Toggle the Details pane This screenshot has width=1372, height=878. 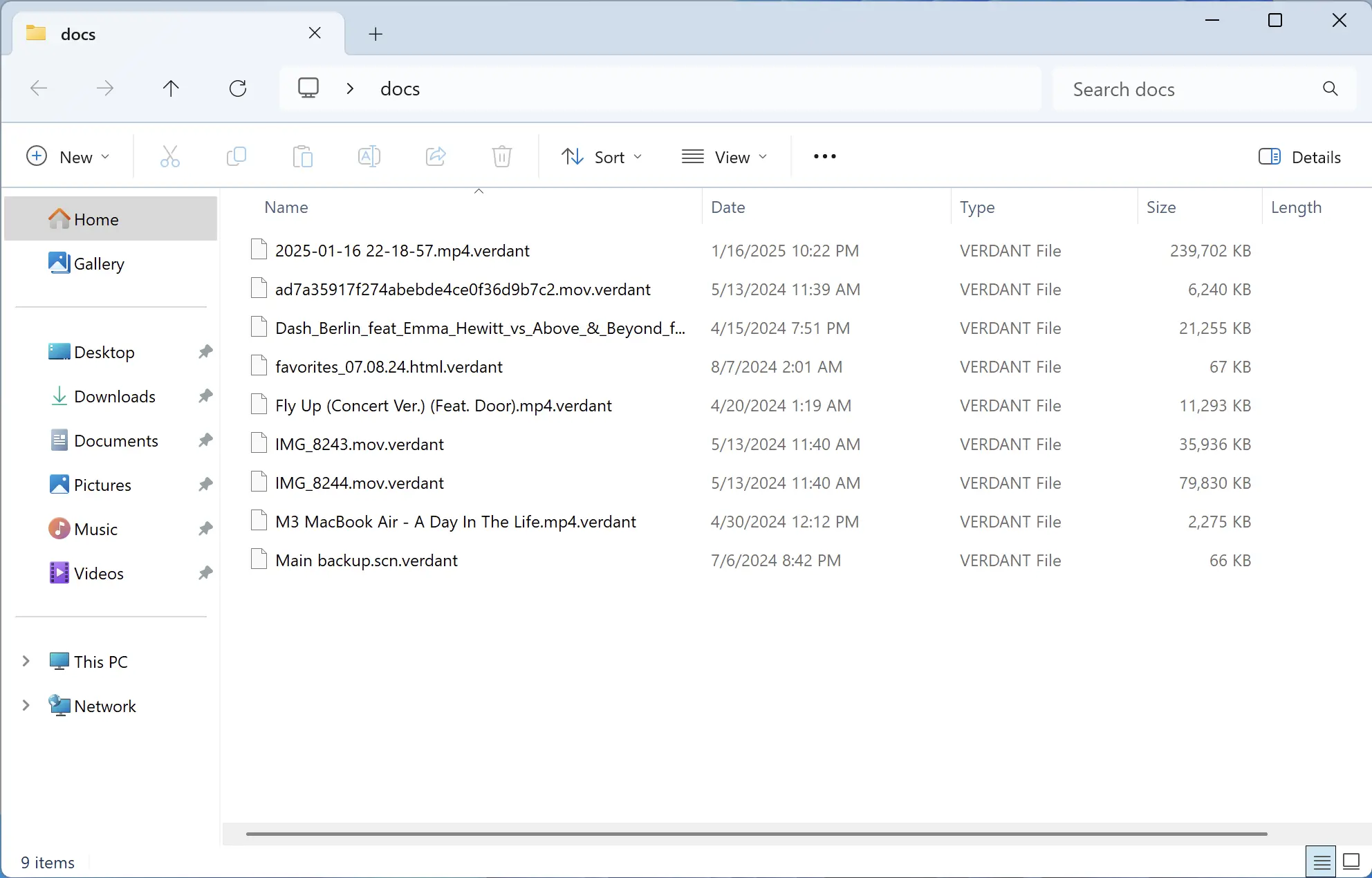coord(1299,157)
